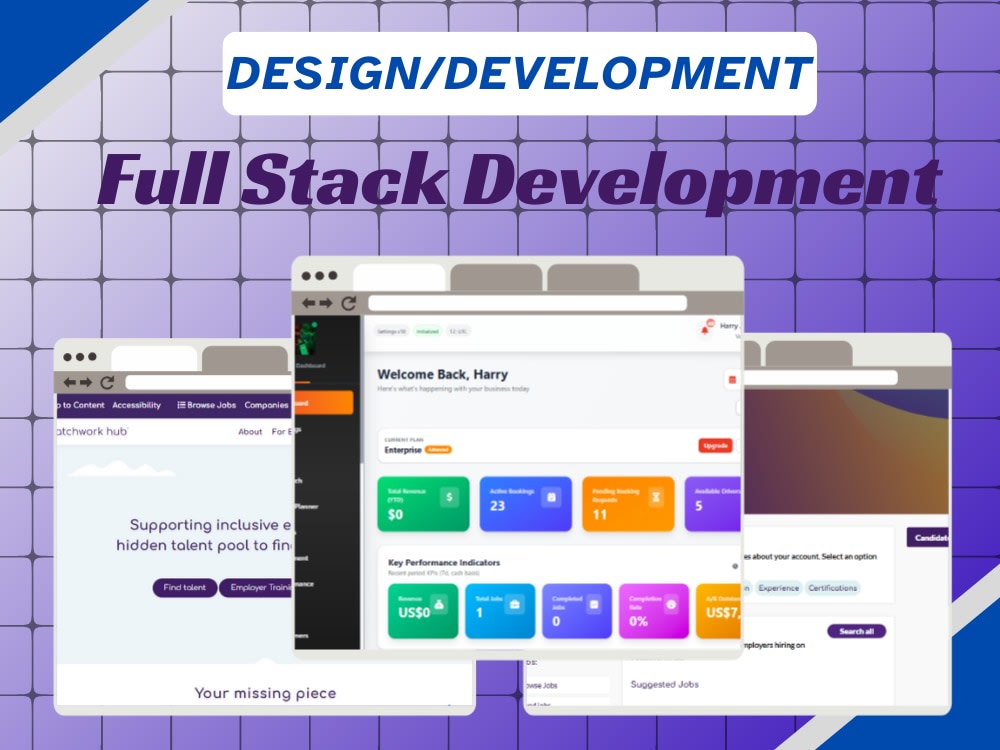The width and height of the screenshot is (1000, 750).
Task: Click the address bar in the center browser
Action: click(527, 303)
